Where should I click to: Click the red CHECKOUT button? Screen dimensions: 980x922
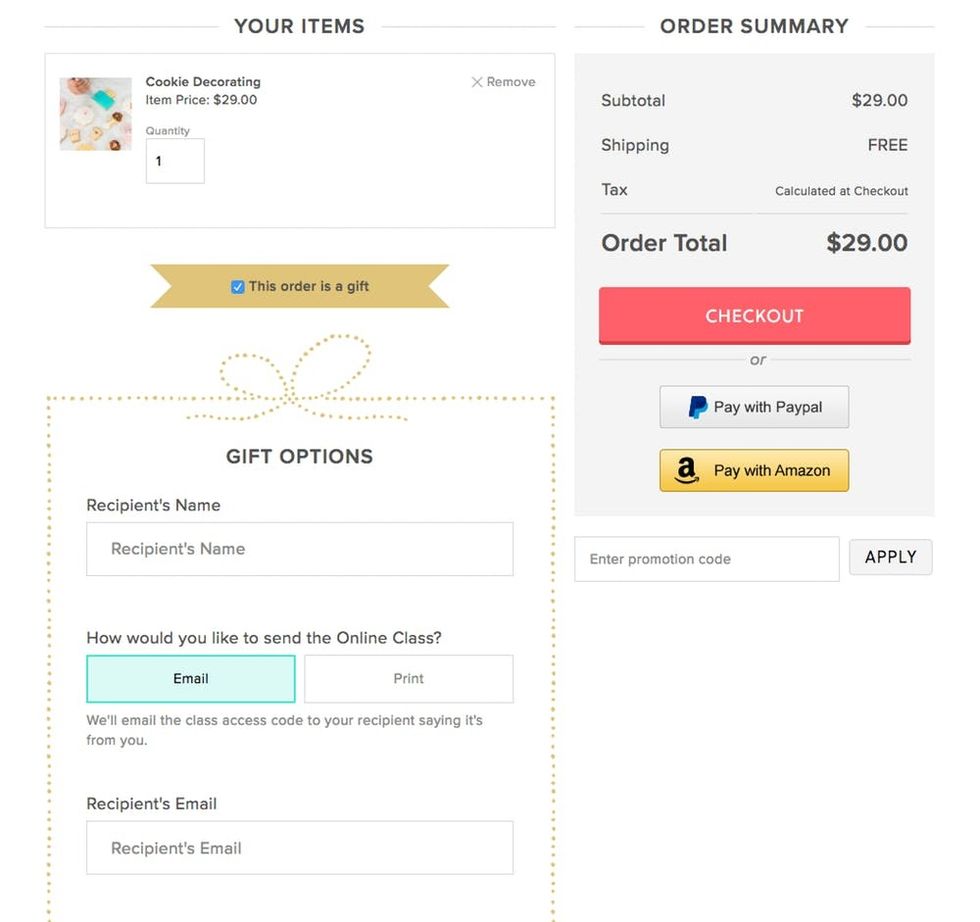[754, 316]
